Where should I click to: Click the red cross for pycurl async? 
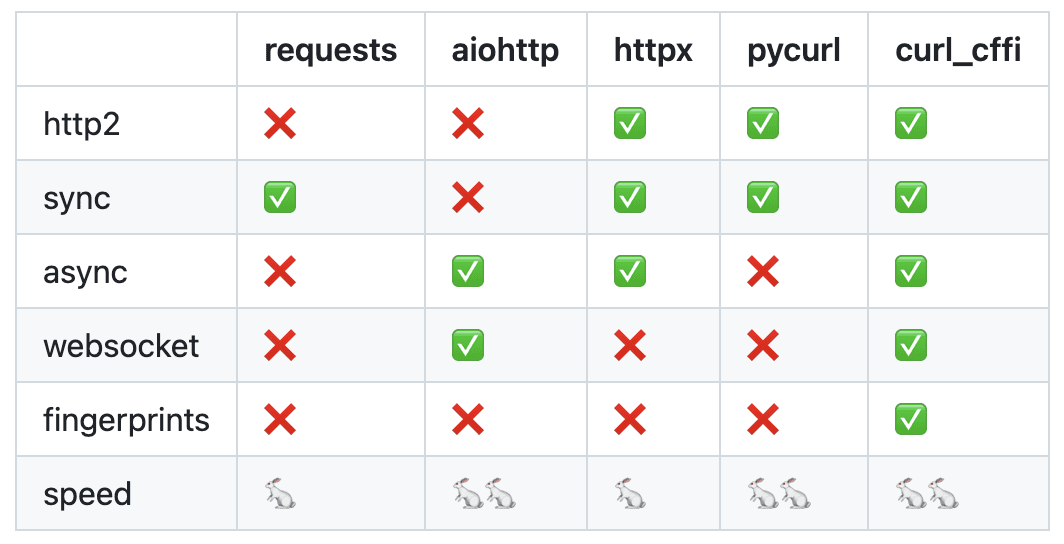tap(763, 272)
